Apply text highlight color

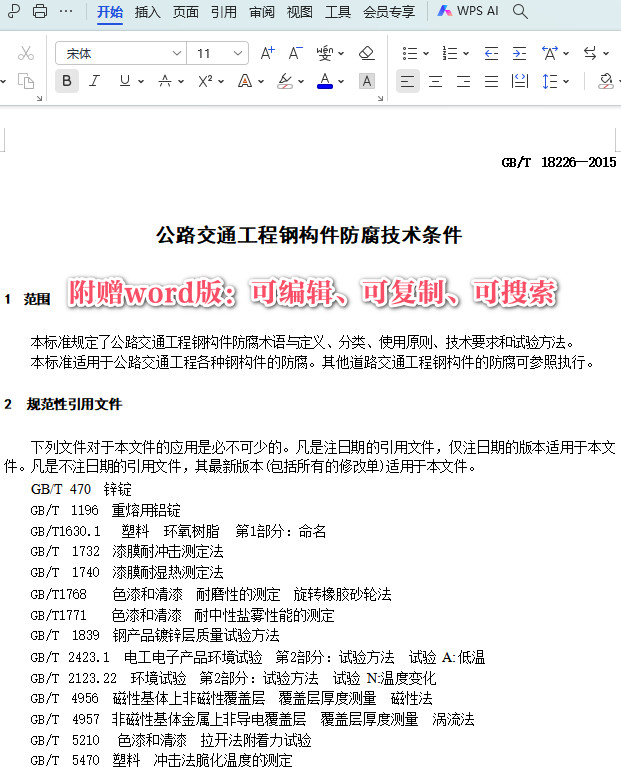[x=285, y=81]
